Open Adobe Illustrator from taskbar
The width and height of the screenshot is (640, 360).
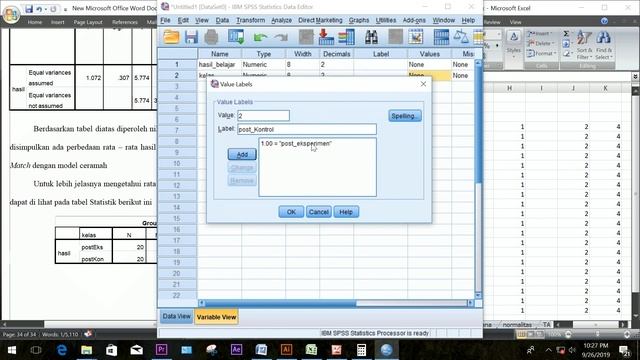(287, 350)
